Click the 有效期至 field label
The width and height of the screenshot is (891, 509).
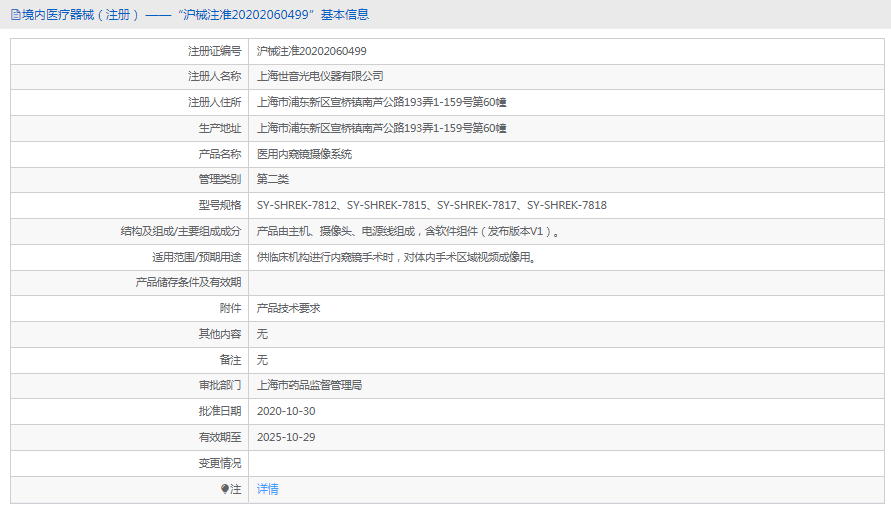pos(219,437)
